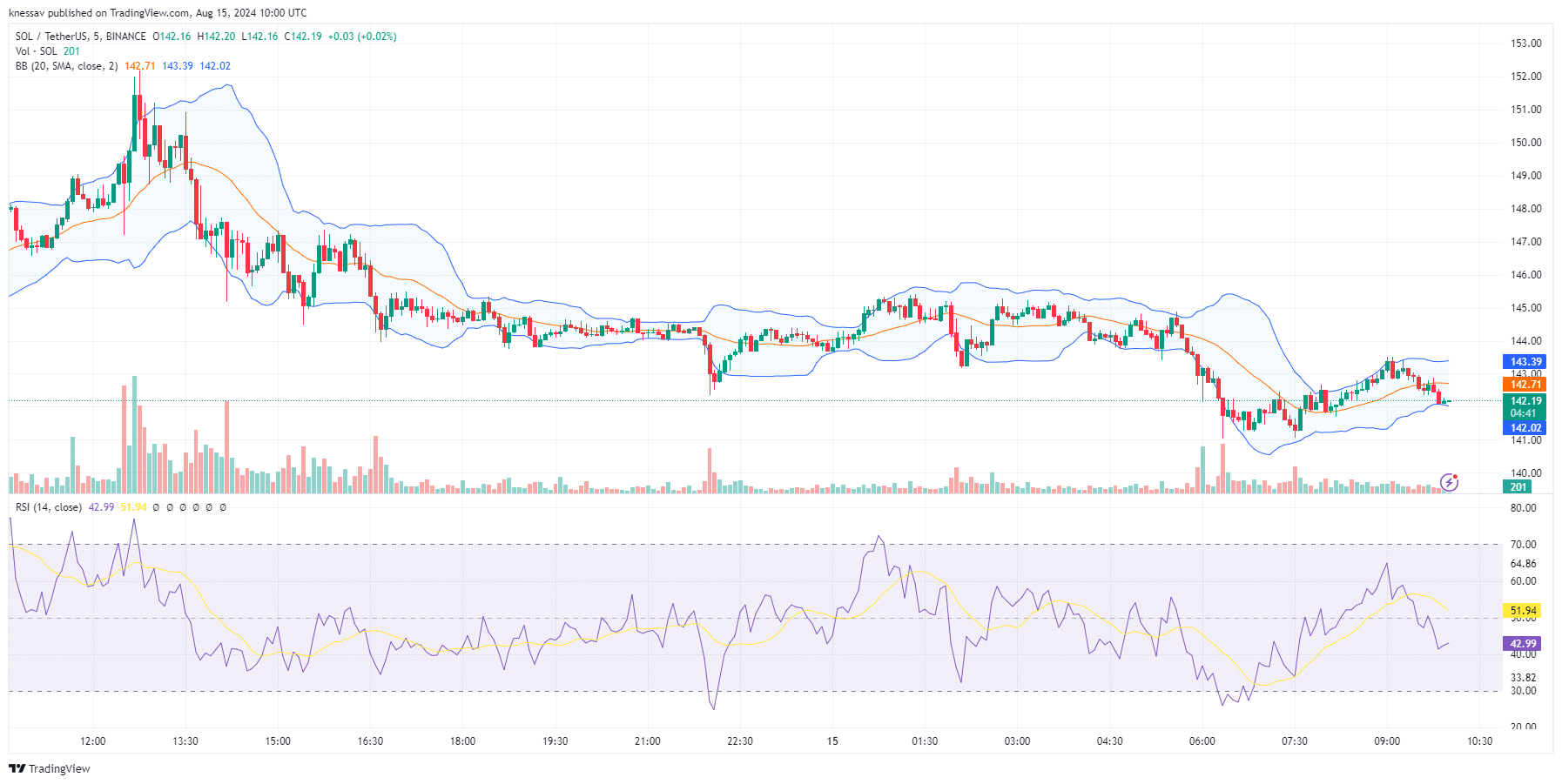The image size is (1562, 784).
Task: Click the blue 142.02 price axis tag
Action: tap(1525, 428)
